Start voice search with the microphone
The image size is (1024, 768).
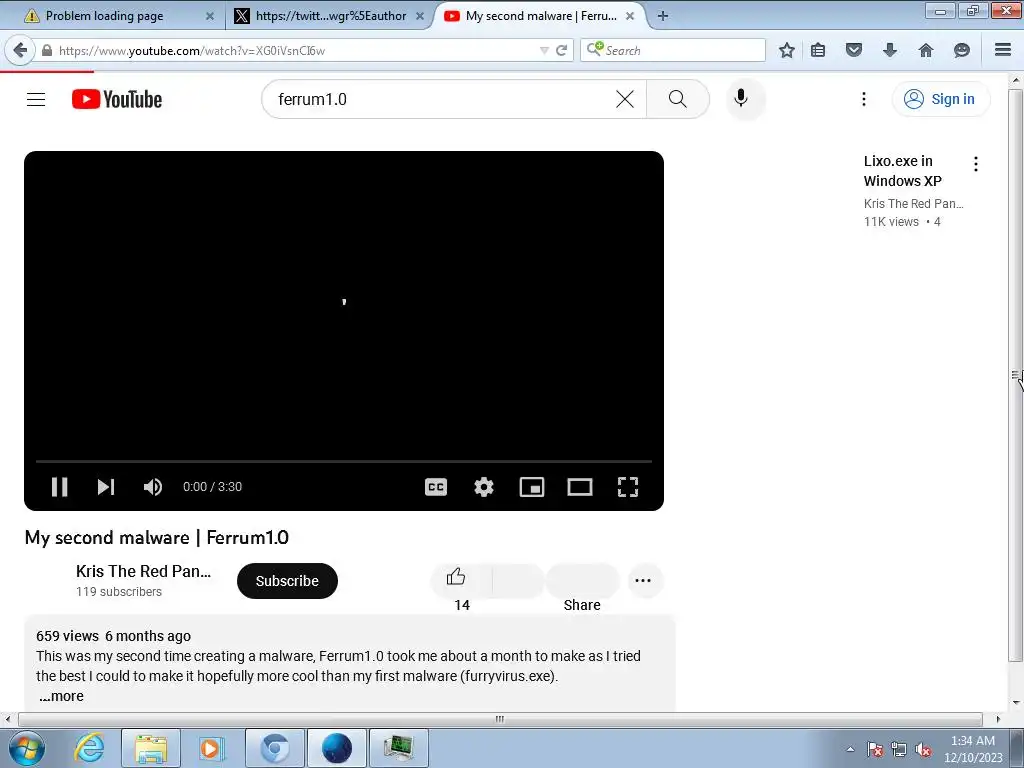tap(741, 99)
